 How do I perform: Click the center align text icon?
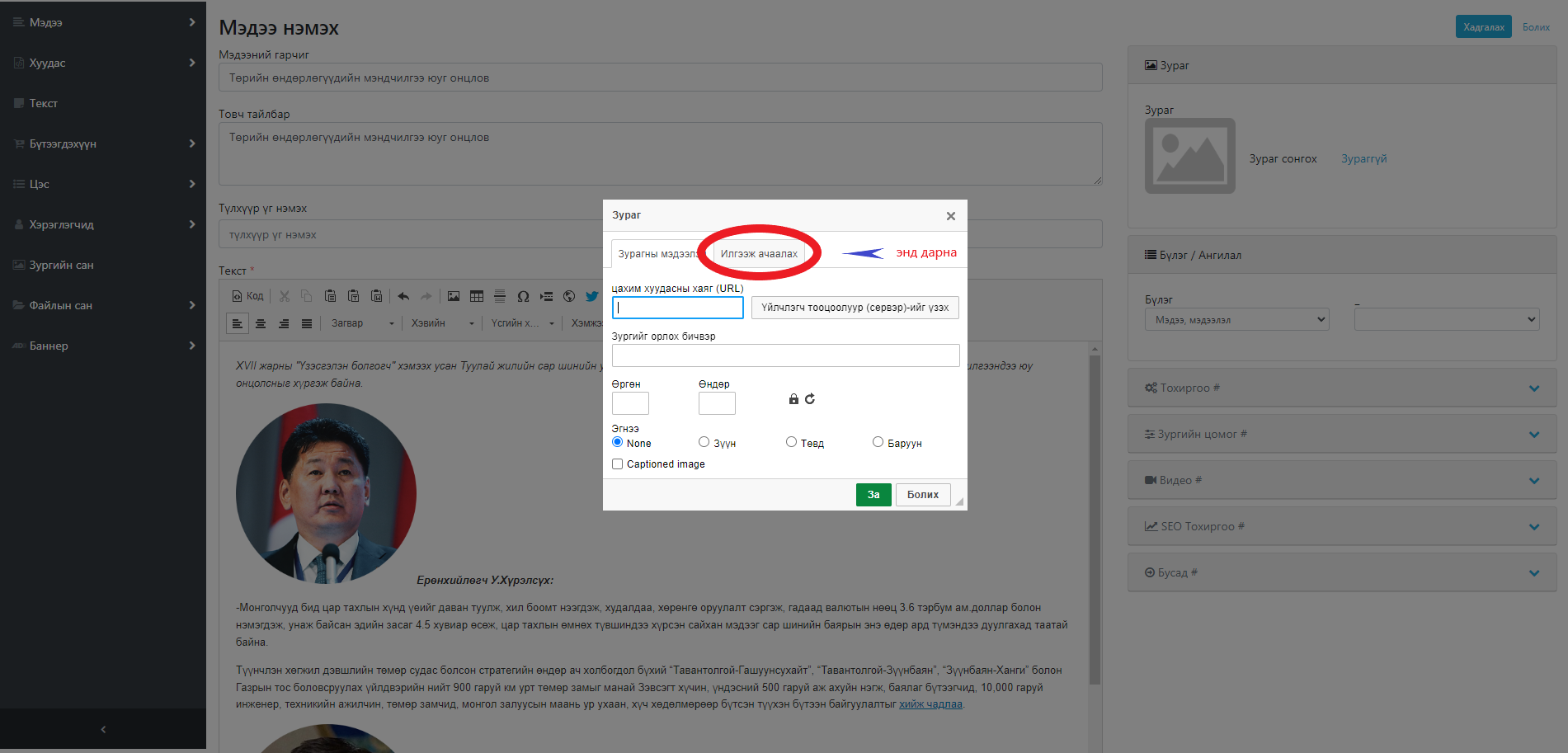(x=261, y=323)
